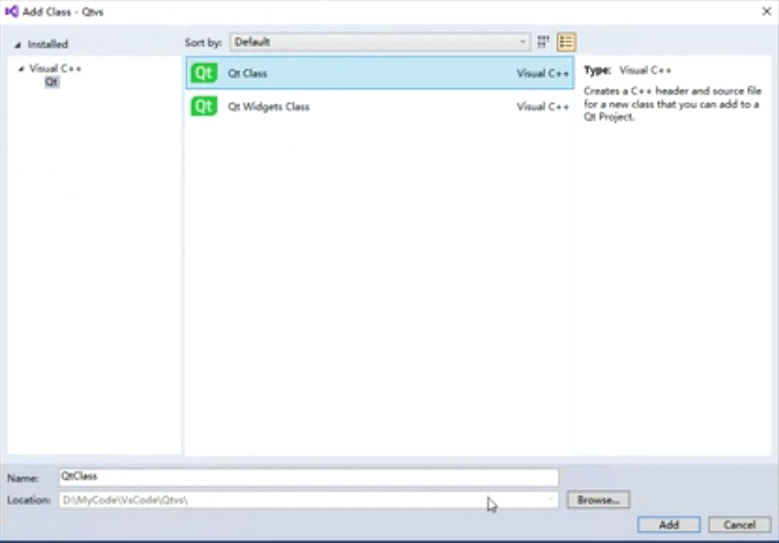Collapse the Installed tree node

(x=18, y=45)
